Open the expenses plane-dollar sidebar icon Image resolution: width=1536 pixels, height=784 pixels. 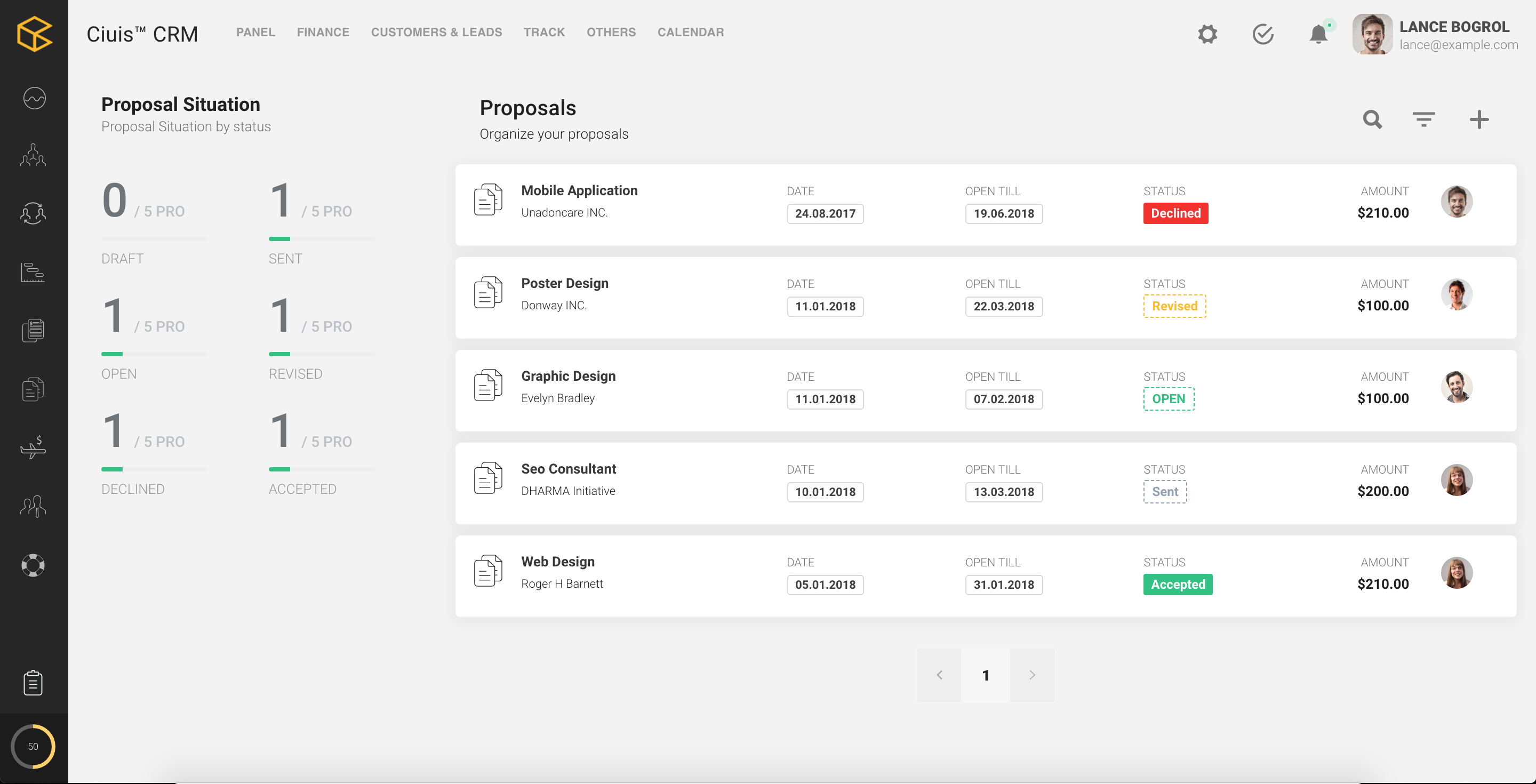(34, 447)
